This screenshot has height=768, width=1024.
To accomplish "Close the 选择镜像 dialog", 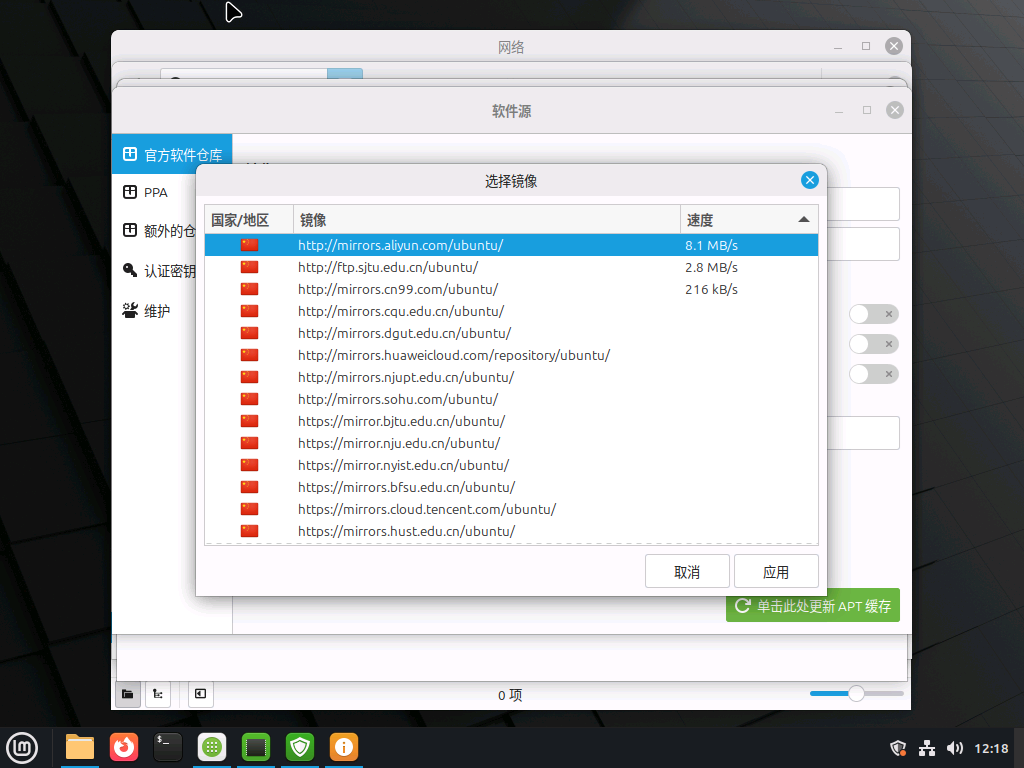I will click(x=810, y=180).
